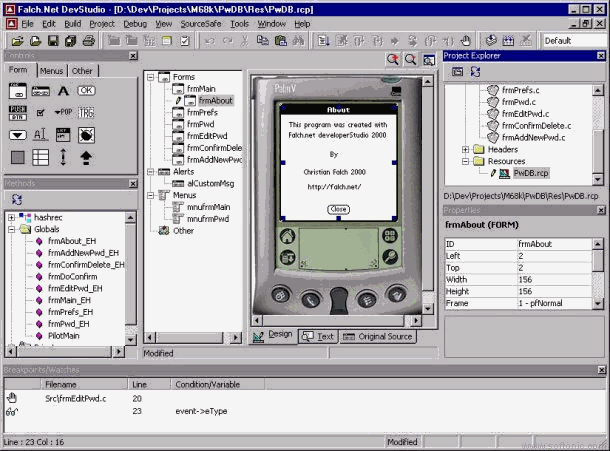This screenshot has width=610, height=451.
Task: Switch to the Original Source tab
Action: 378,336
